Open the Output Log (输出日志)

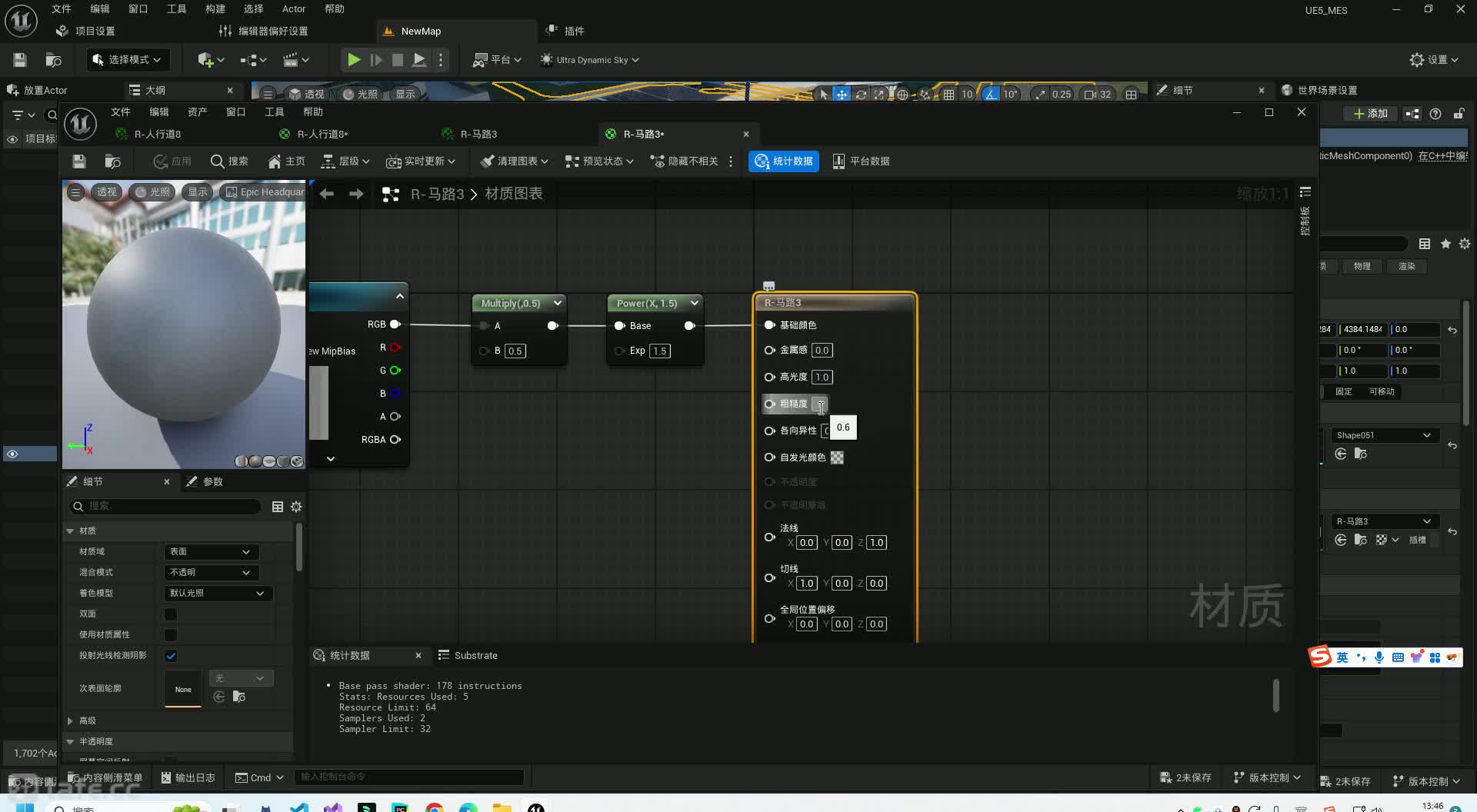188,778
